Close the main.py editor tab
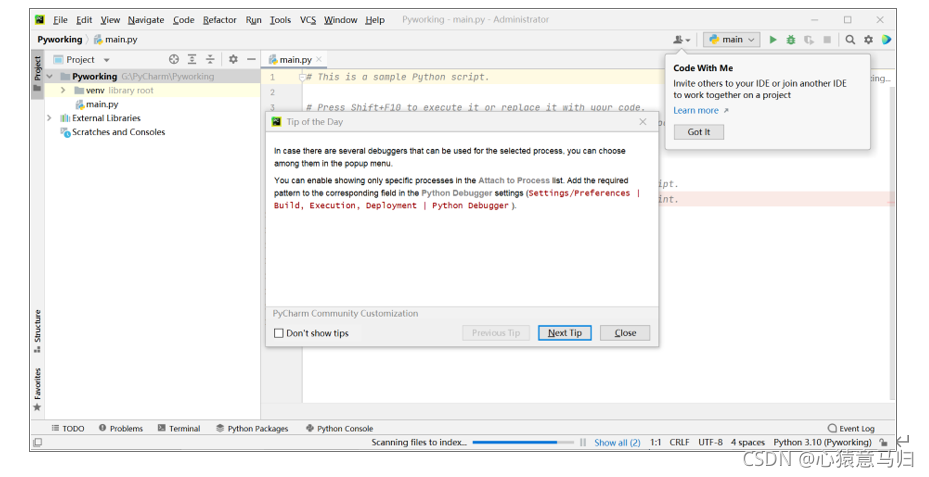 coord(319,59)
